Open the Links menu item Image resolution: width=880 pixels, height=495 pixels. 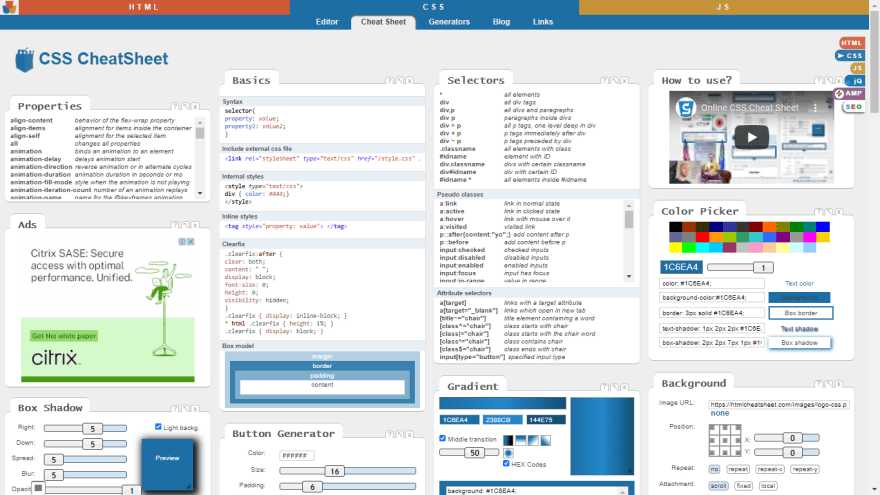pos(543,22)
